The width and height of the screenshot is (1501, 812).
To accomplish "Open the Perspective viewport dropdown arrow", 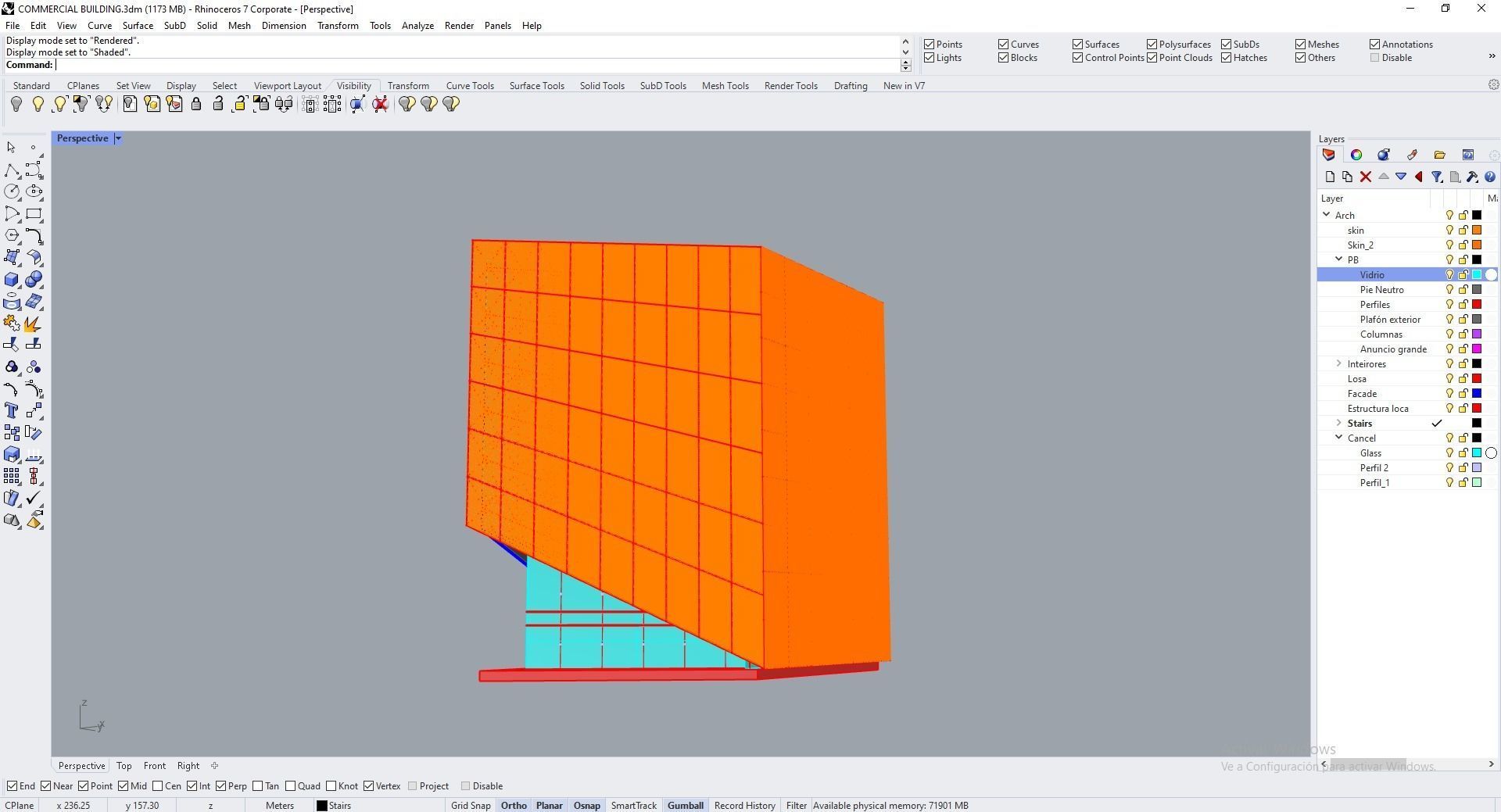I will tap(118, 138).
